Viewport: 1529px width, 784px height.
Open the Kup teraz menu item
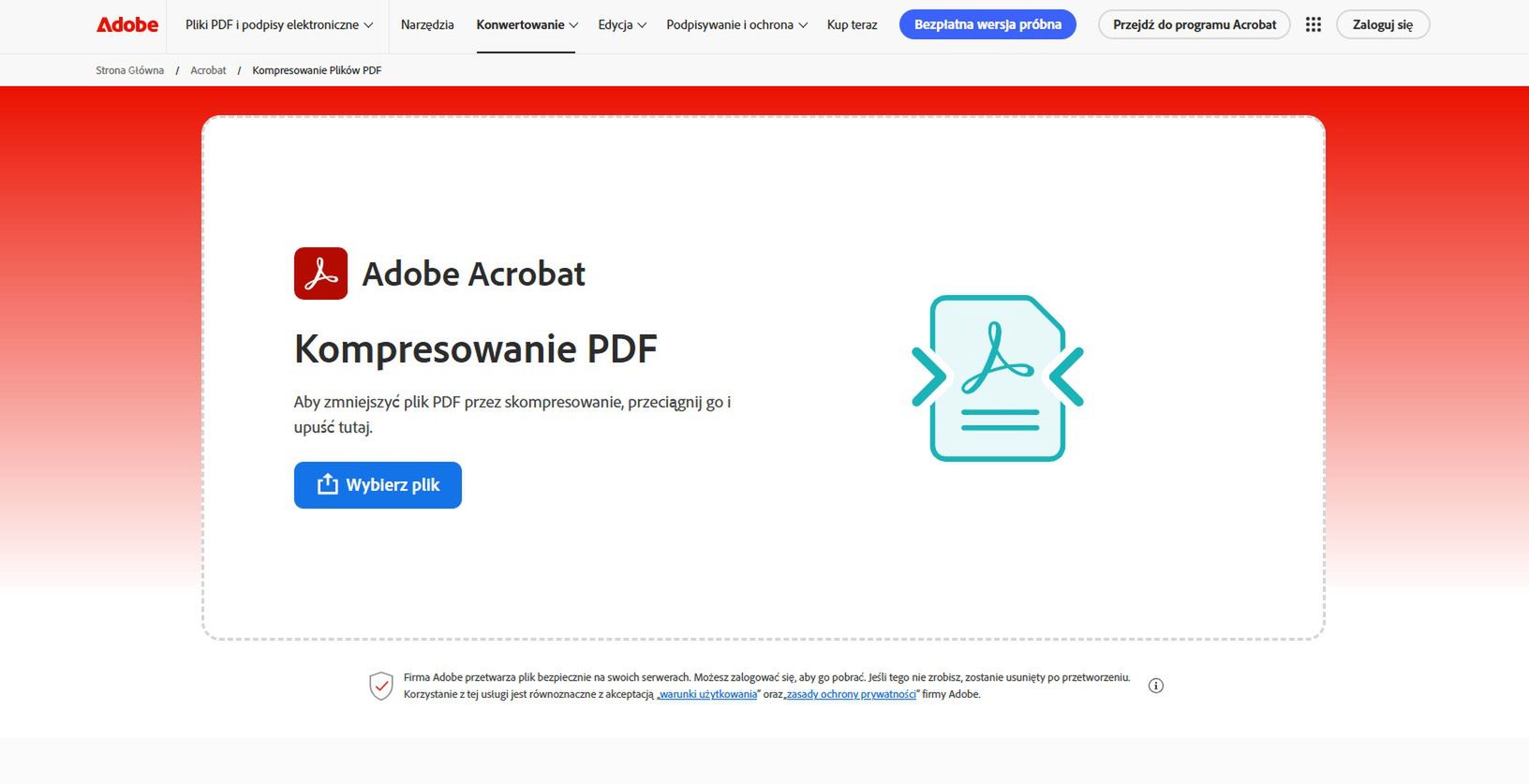pos(852,25)
